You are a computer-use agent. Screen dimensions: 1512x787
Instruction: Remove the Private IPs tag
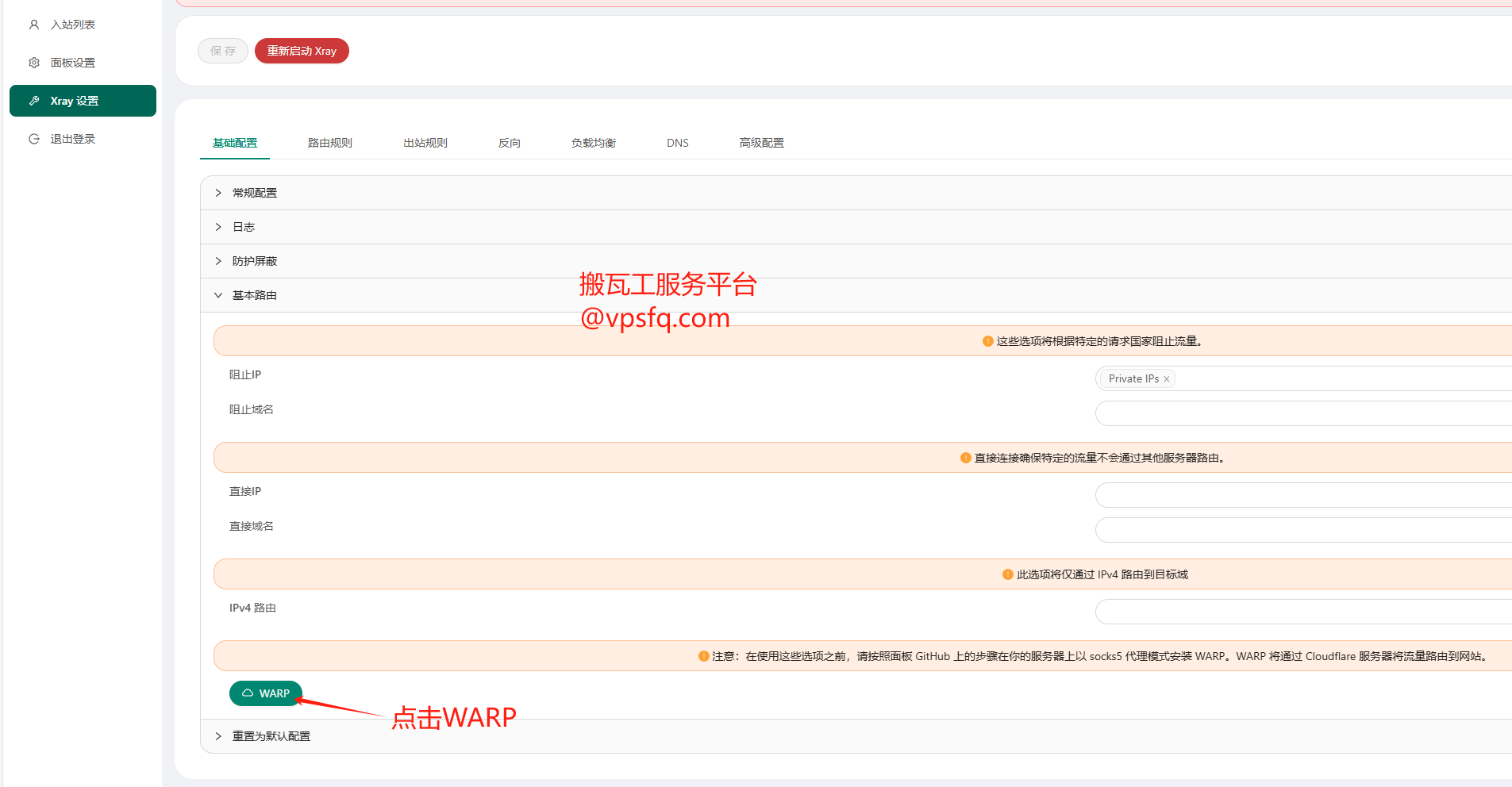point(1167,379)
